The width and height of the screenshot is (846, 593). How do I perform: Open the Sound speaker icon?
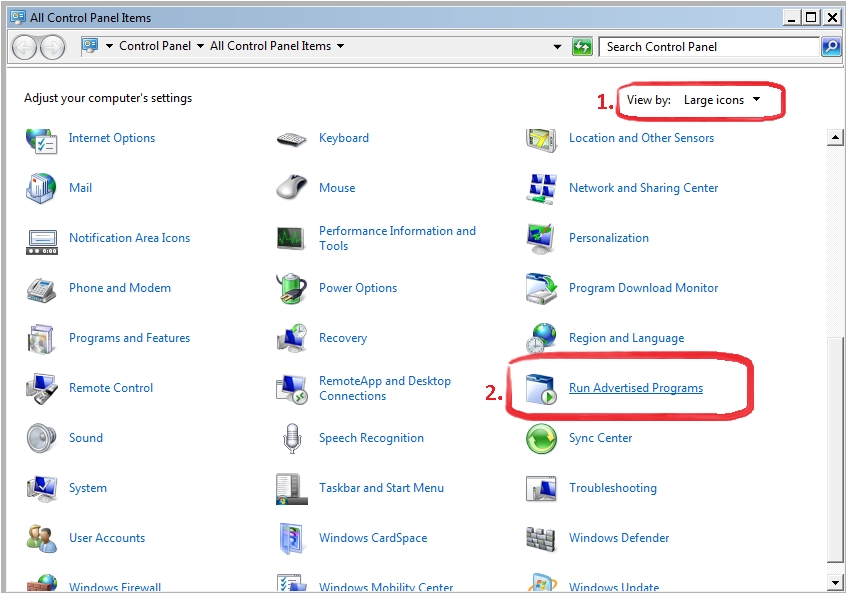[42, 438]
